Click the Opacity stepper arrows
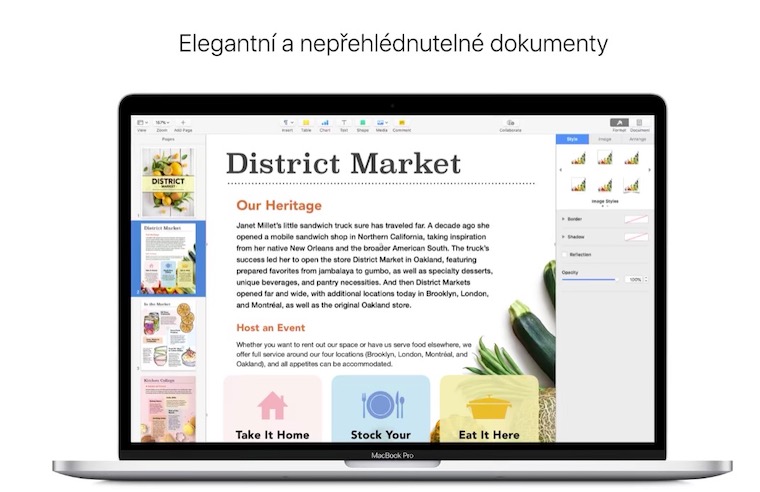 (x=646, y=280)
